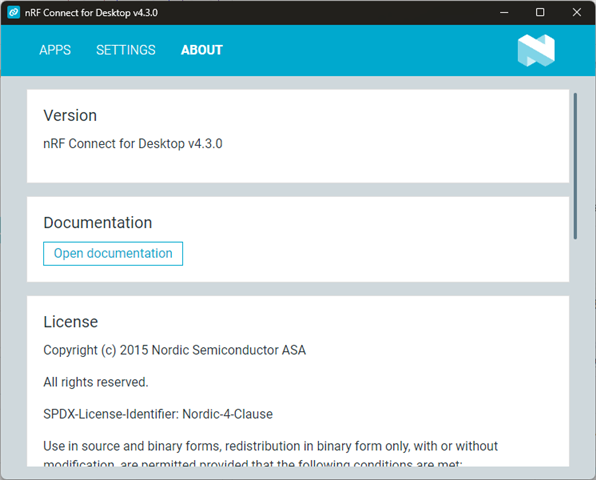The height and width of the screenshot is (480, 596).
Task: Click the window title text in title bar
Action: pyautogui.click(x=91, y=13)
